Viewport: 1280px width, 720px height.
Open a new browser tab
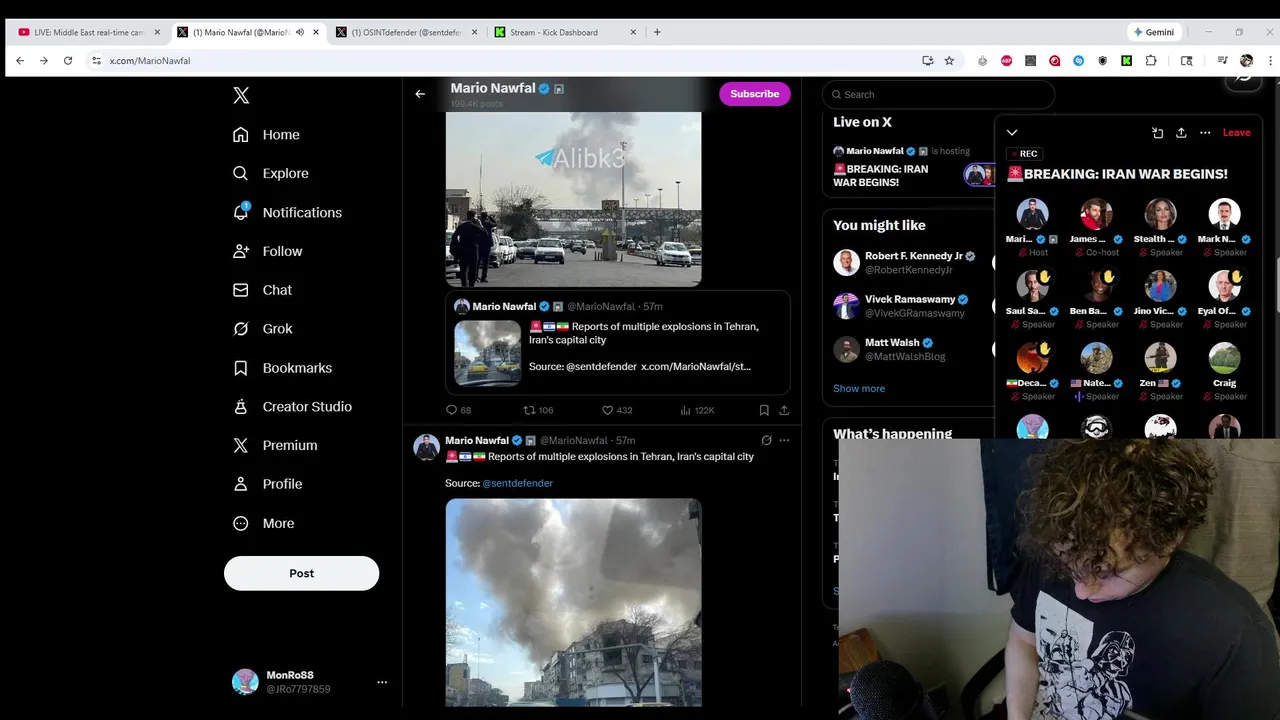[657, 32]
